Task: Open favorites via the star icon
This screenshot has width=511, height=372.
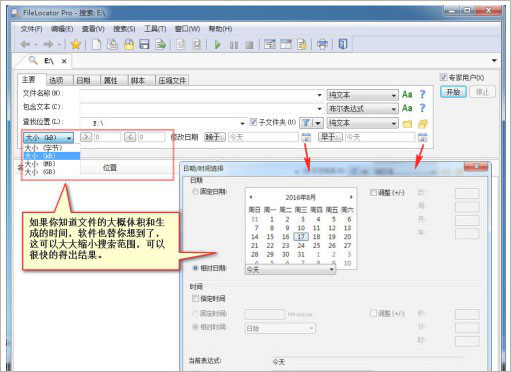Action: (x=76, y=44)
